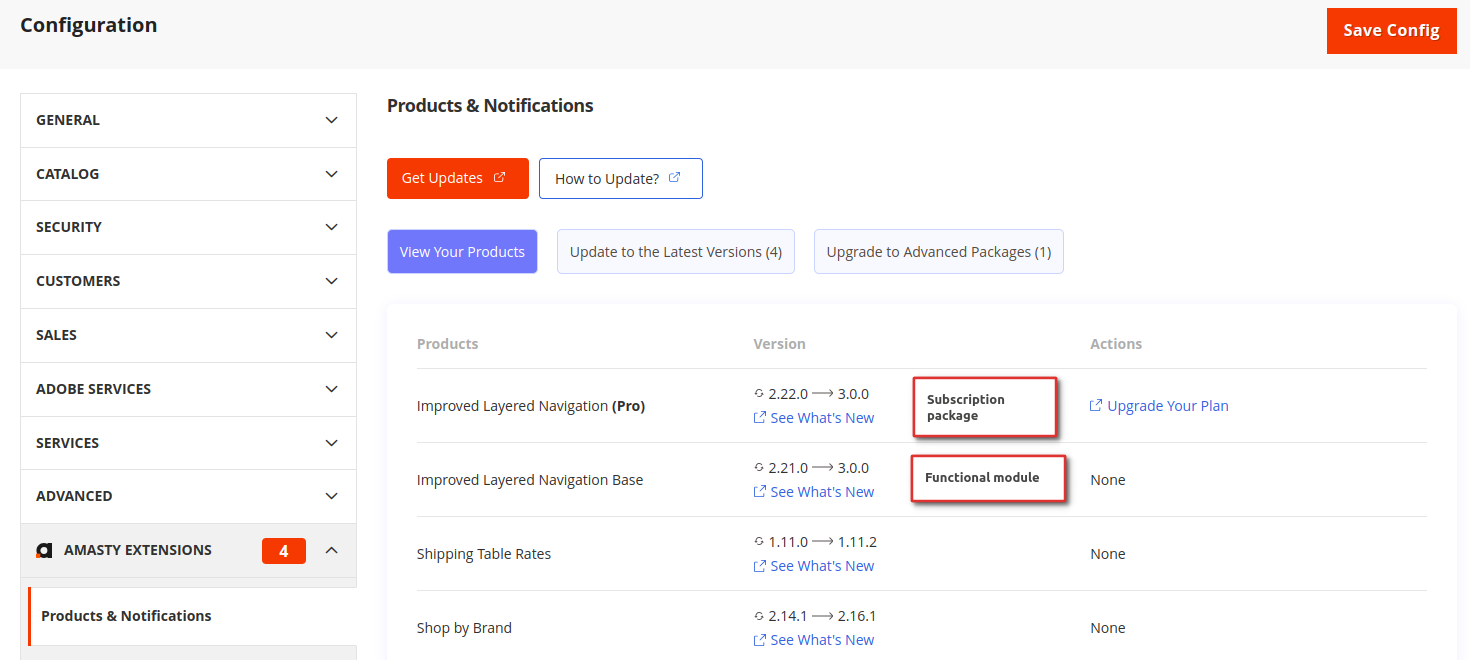Expand the SALES section chevron
This screenshot has height=660, width=1470.
coord(332,335)
